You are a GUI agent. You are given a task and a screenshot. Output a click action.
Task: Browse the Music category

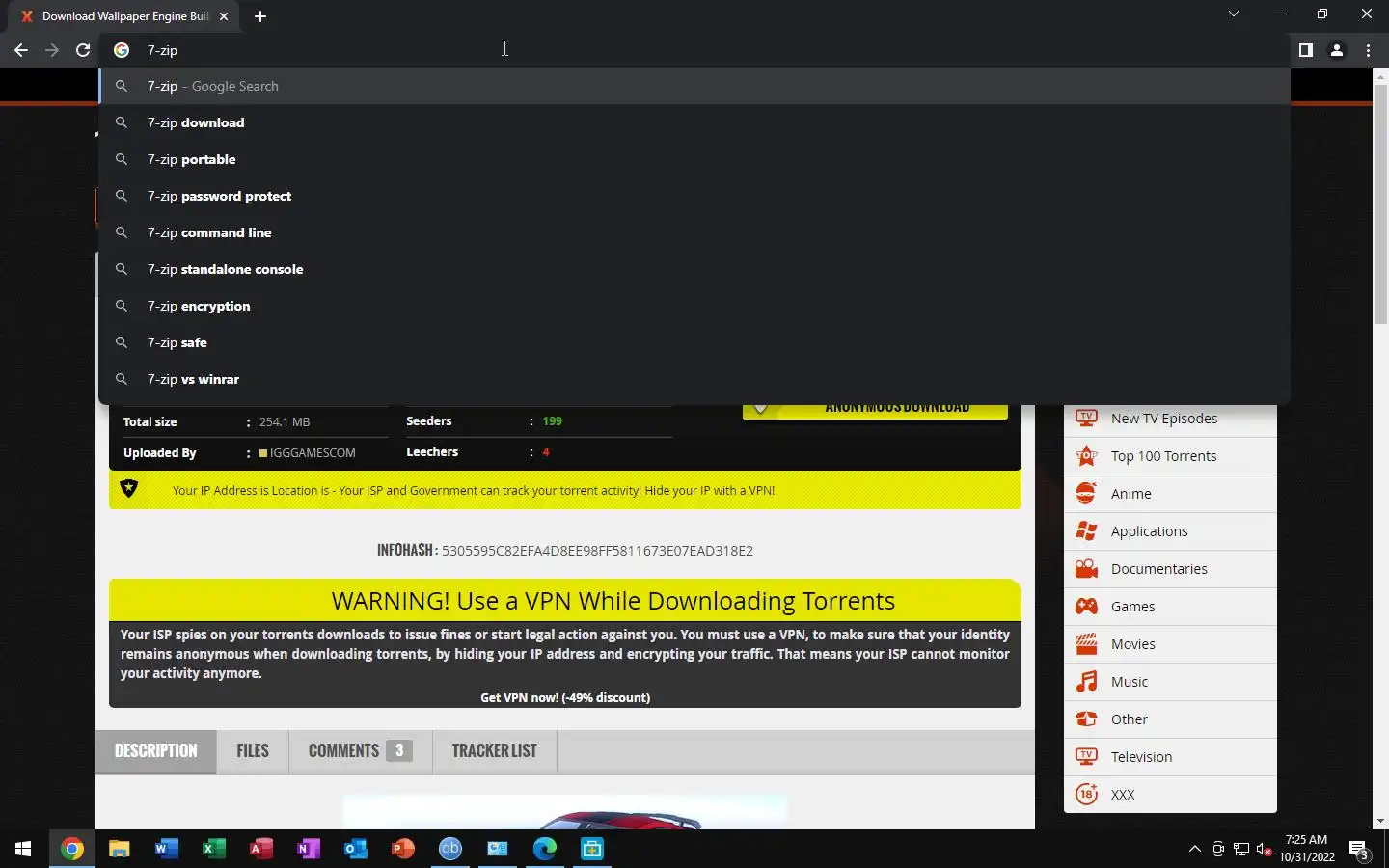pos(1130,682)
